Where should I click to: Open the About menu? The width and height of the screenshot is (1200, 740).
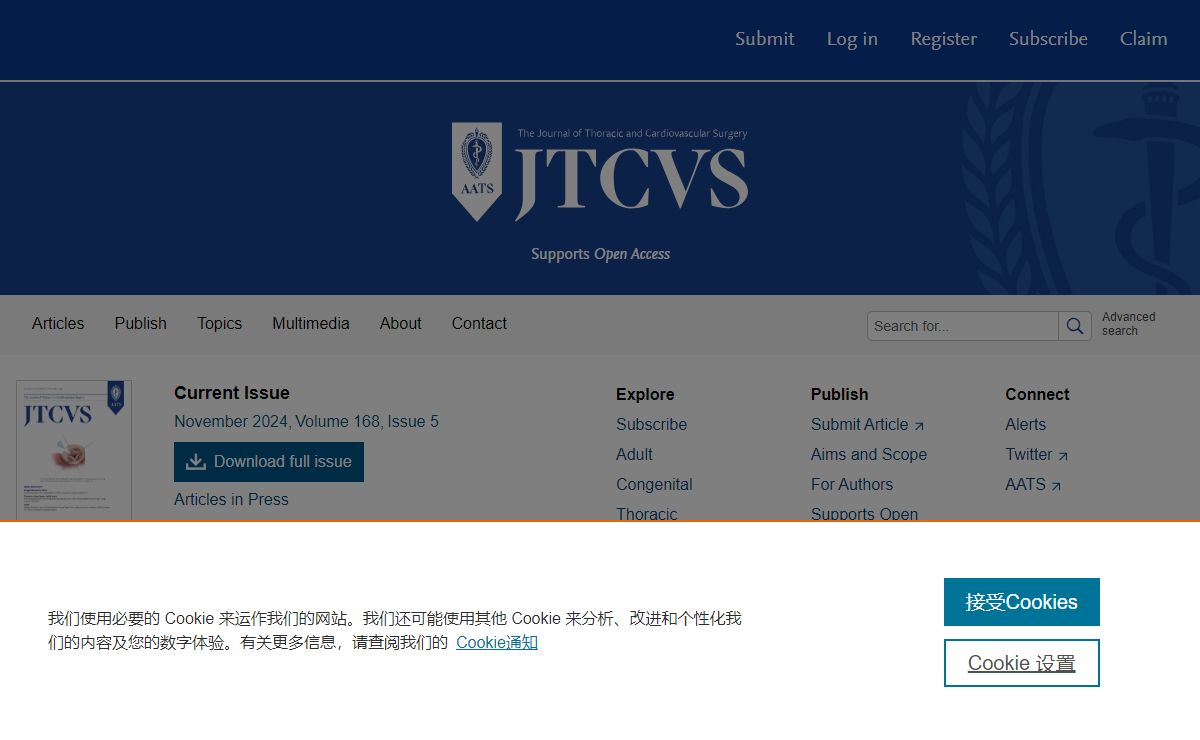401,324
